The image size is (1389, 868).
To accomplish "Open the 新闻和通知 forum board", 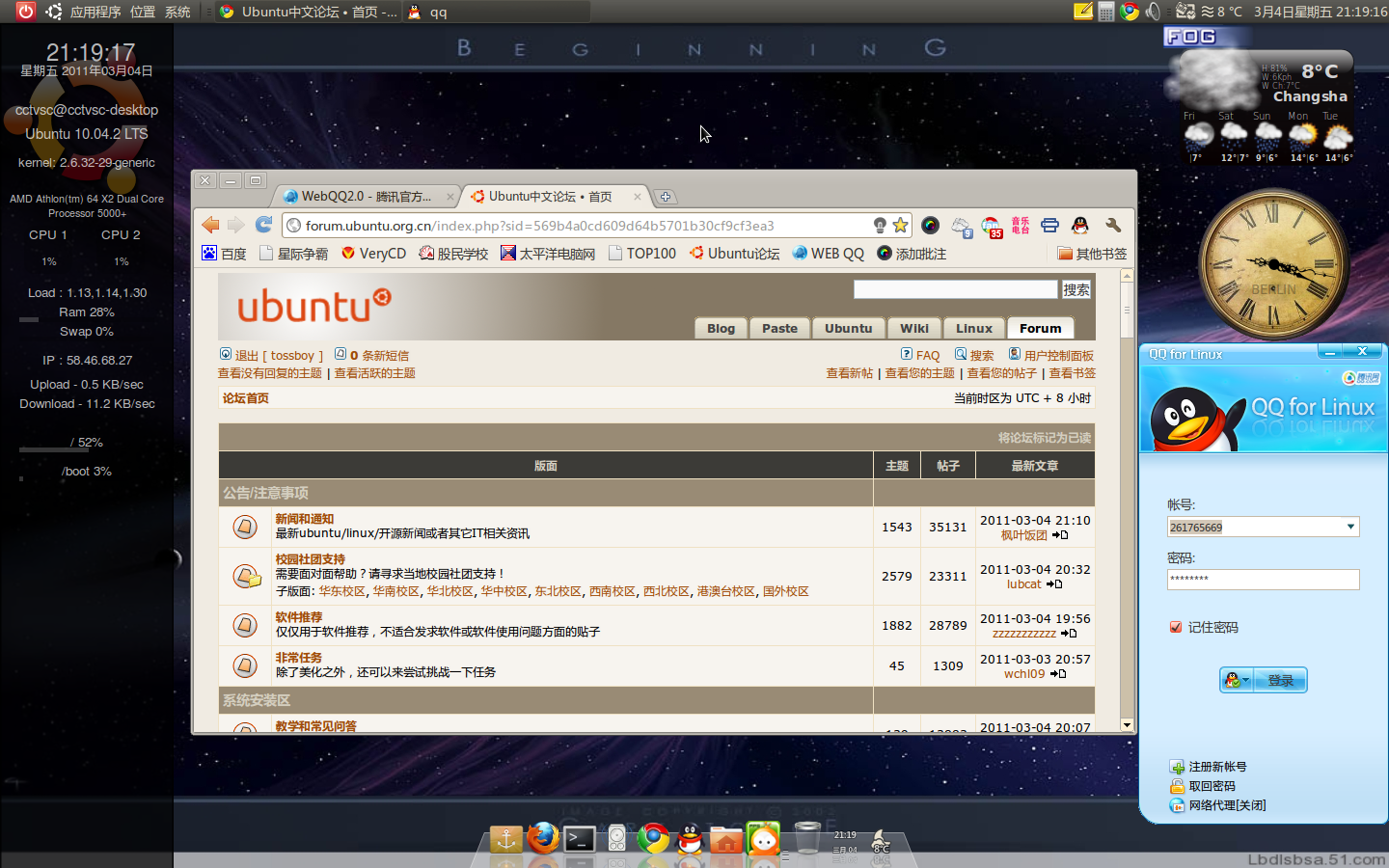I will [305, 519].
